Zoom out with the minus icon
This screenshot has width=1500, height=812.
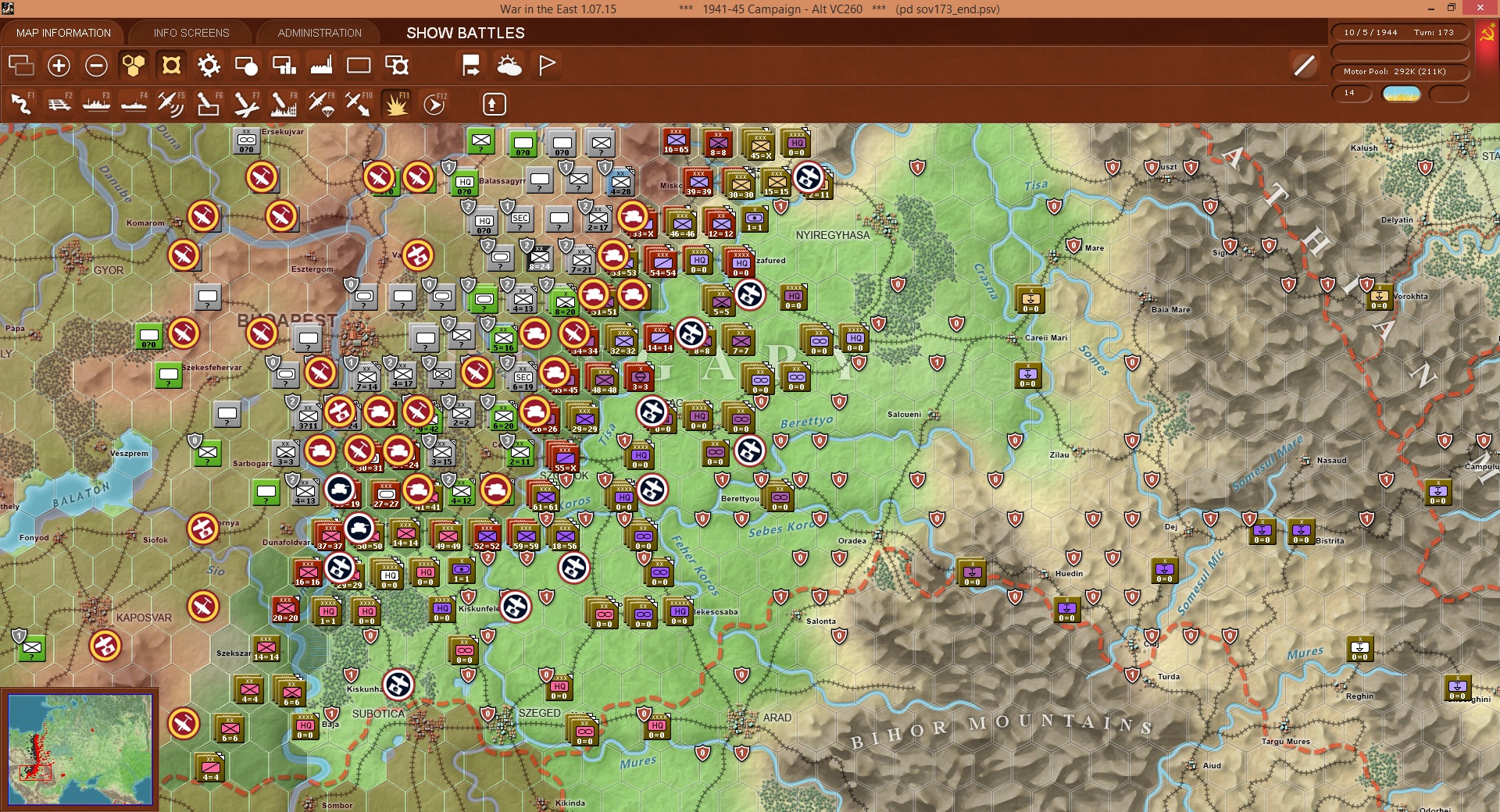(96, 66)
